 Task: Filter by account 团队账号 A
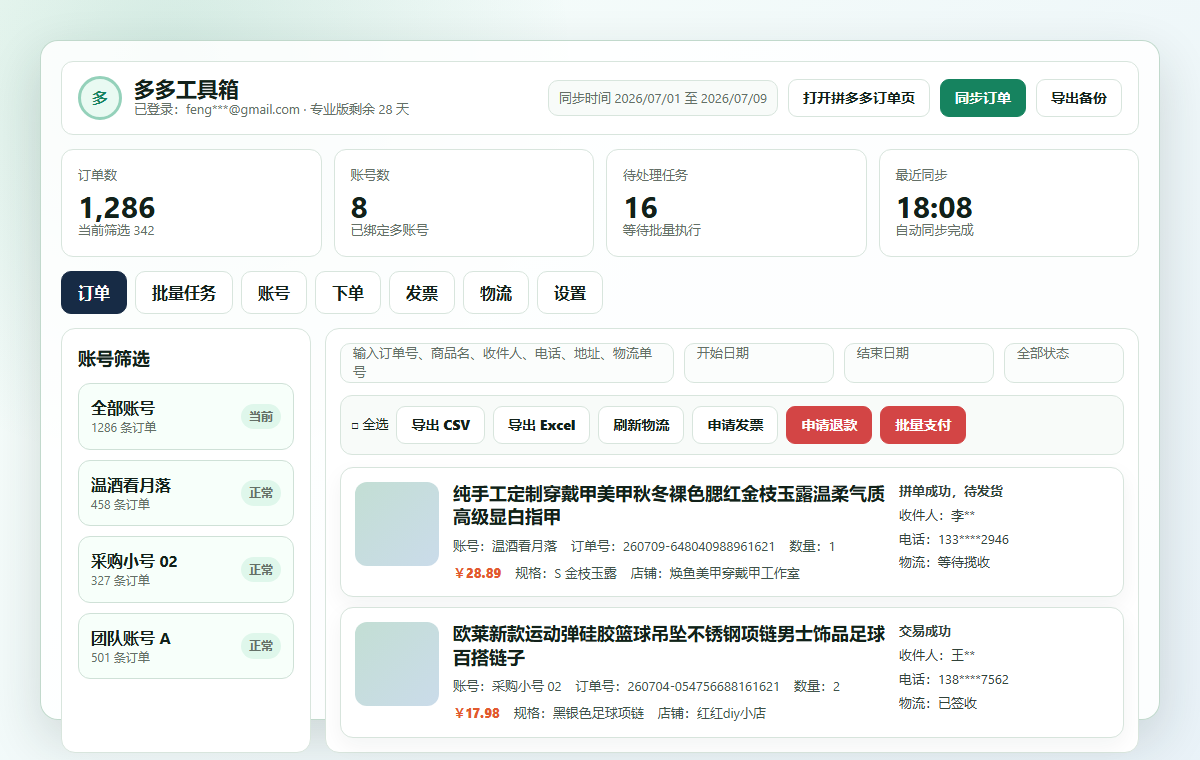click(x=186, y=646)
